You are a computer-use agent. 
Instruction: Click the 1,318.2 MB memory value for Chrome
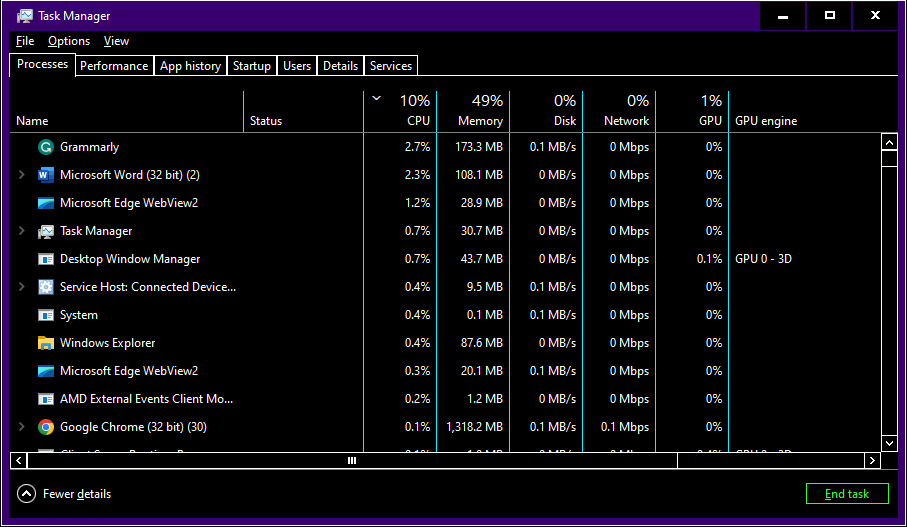coord(474,427)
